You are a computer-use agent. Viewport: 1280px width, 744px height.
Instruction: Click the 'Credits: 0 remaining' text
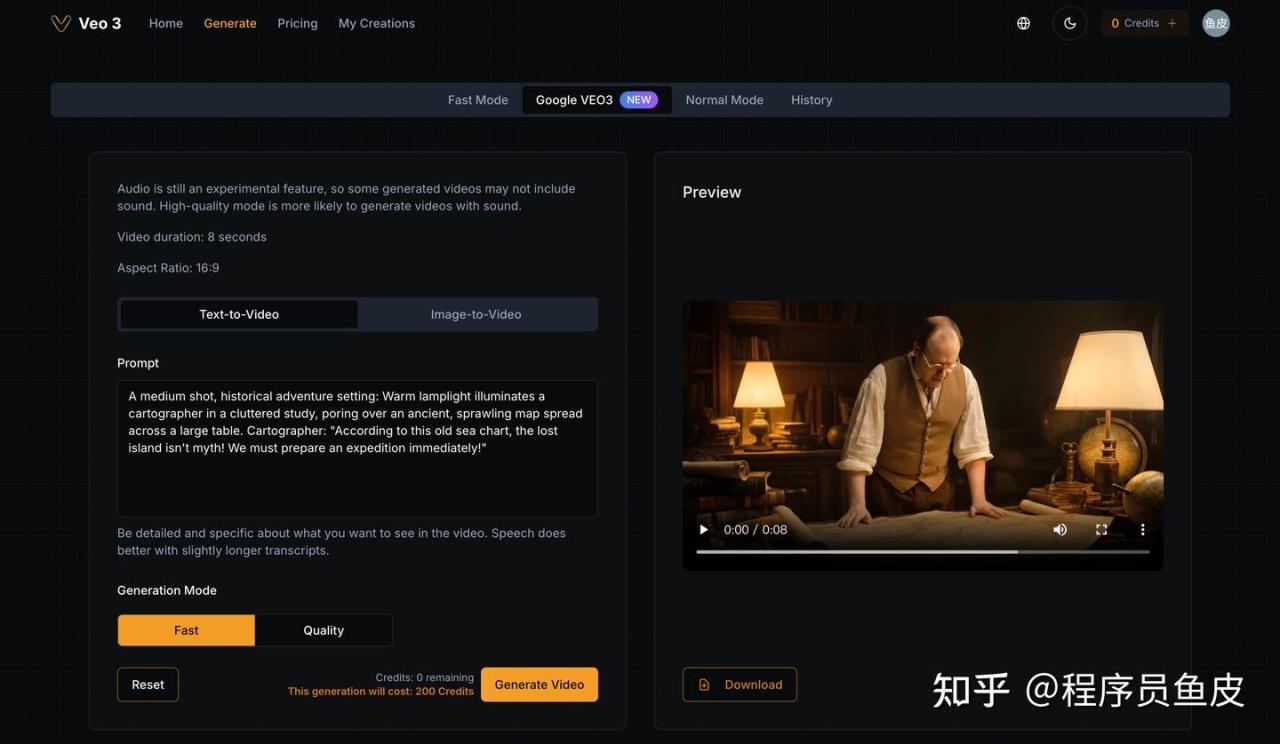click(425, 677)
